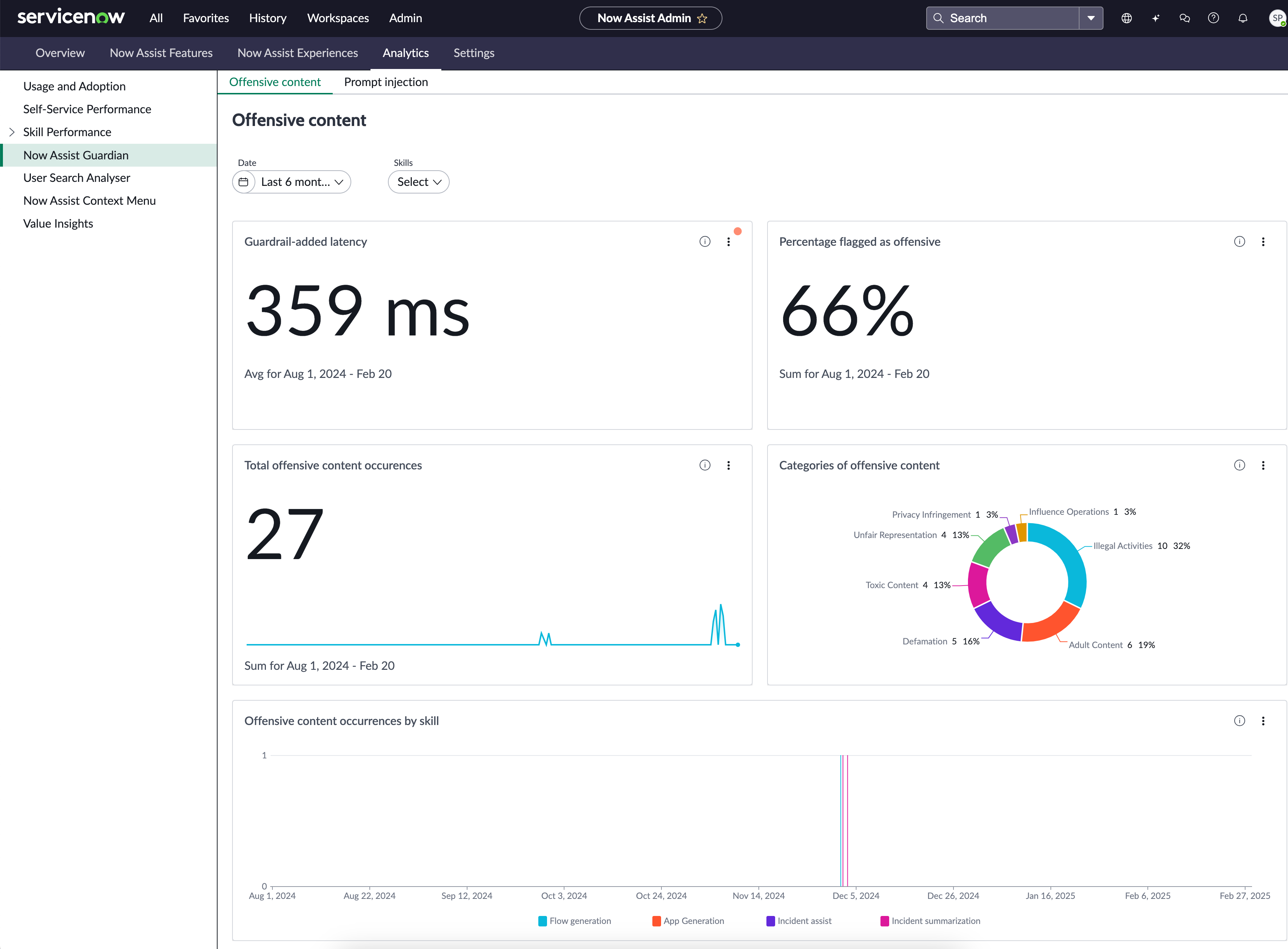Switch to Now Assist Experiences tab
The width and height of the screenshot is (1288, 949).
click(x=298, y=53)
